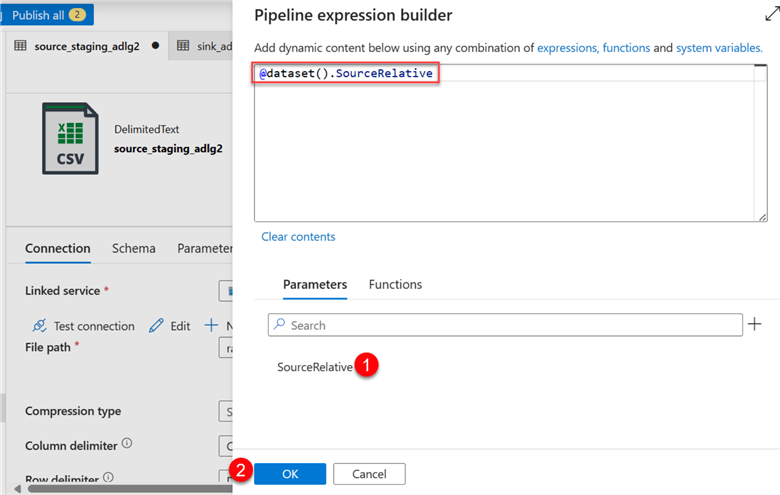Viewport: 780px width, 495px height.
Task: Follow the 'system variables' link
Action: (x=719, y=47)
